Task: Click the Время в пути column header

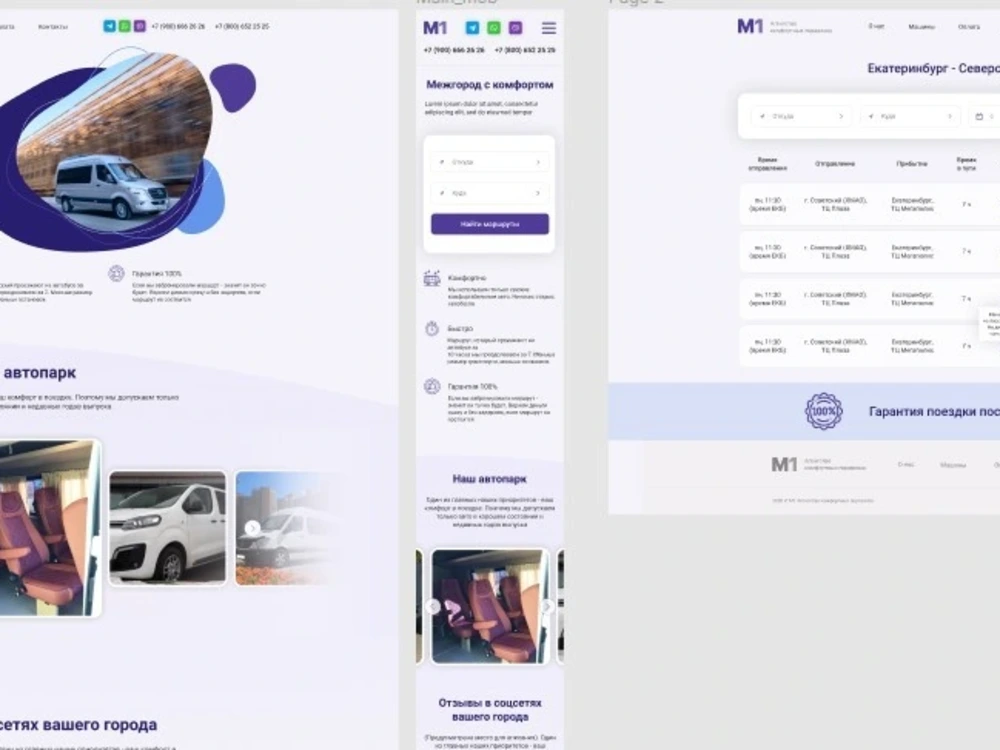Action: pos(967,164)
